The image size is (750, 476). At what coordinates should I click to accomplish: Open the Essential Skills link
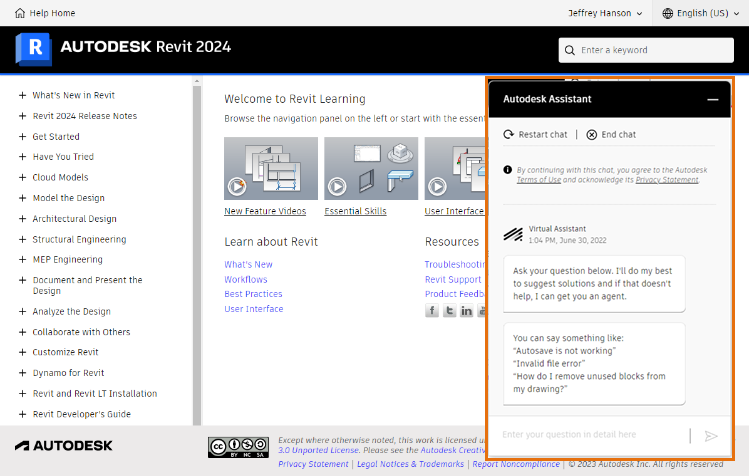coord(355,211)
